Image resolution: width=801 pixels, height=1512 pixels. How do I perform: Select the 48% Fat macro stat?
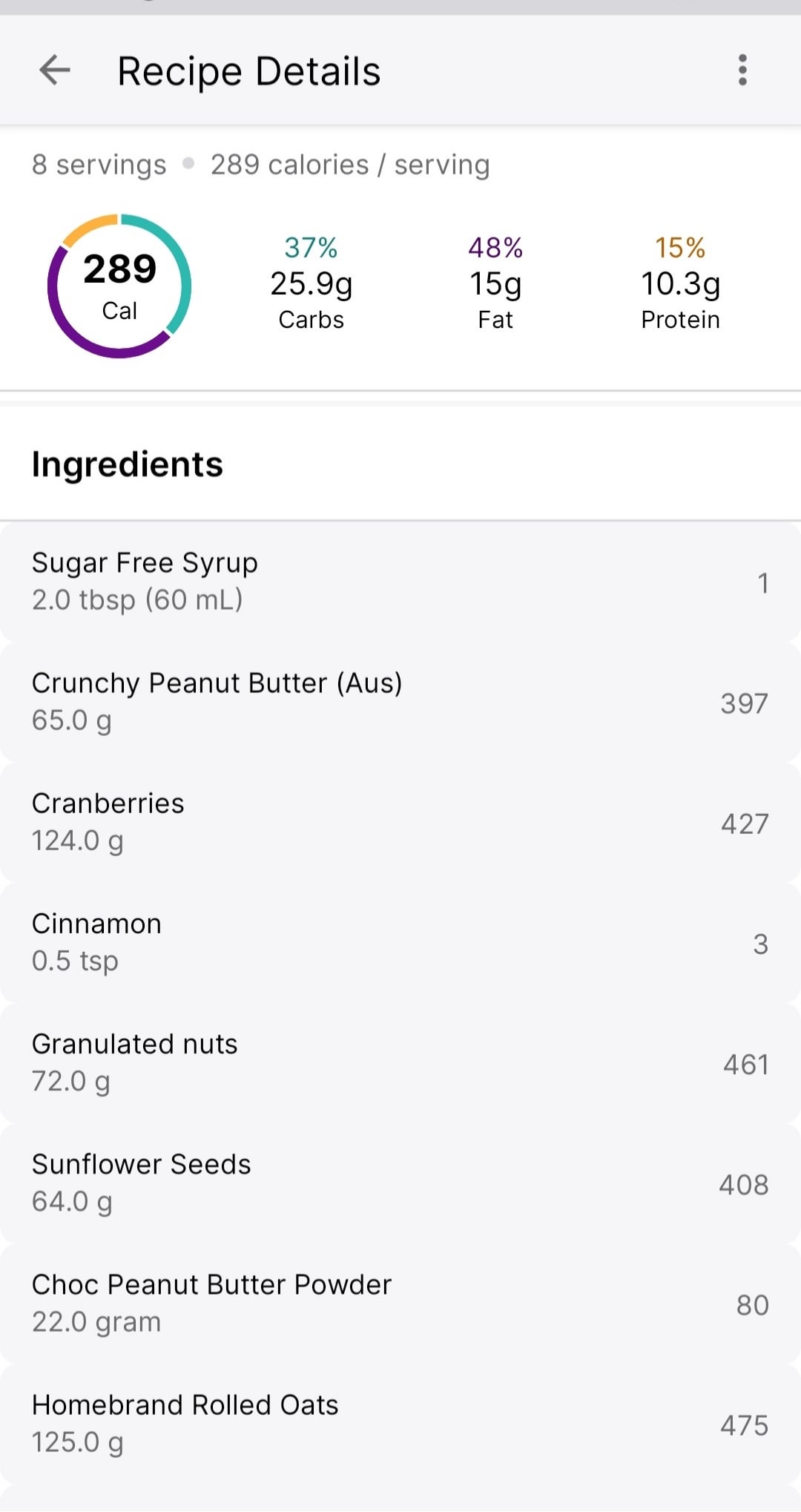click(495, 283)
